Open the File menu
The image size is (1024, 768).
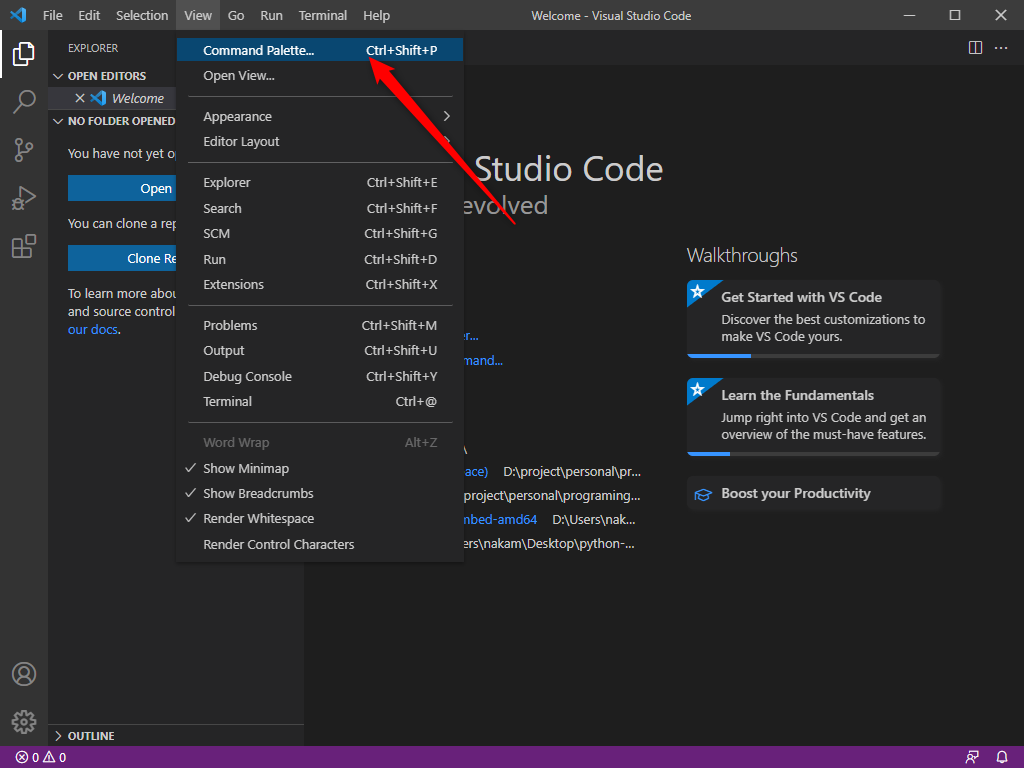(53, 15)
